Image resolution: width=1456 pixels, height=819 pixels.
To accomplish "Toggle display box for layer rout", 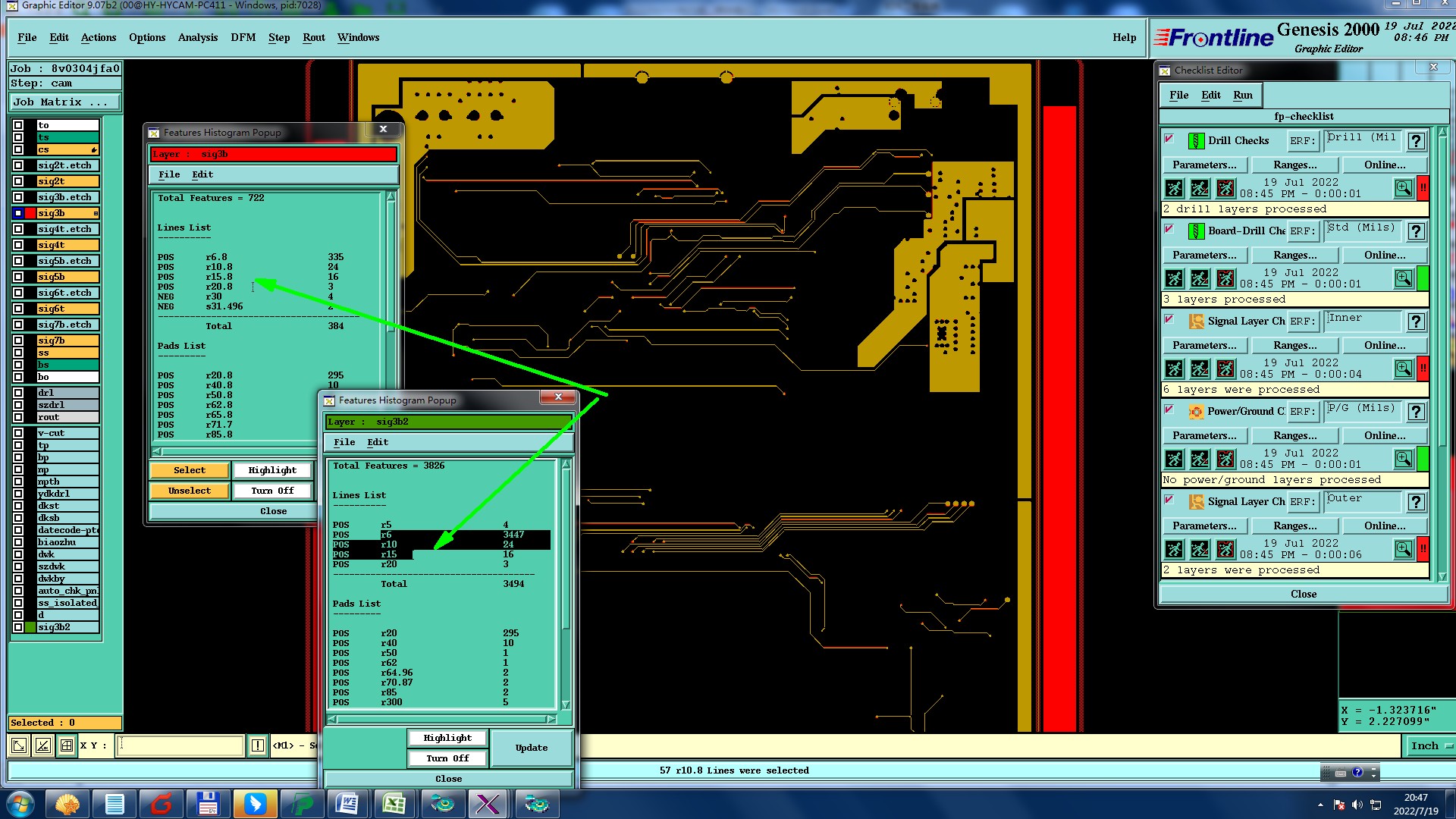I will pos(18,417).
